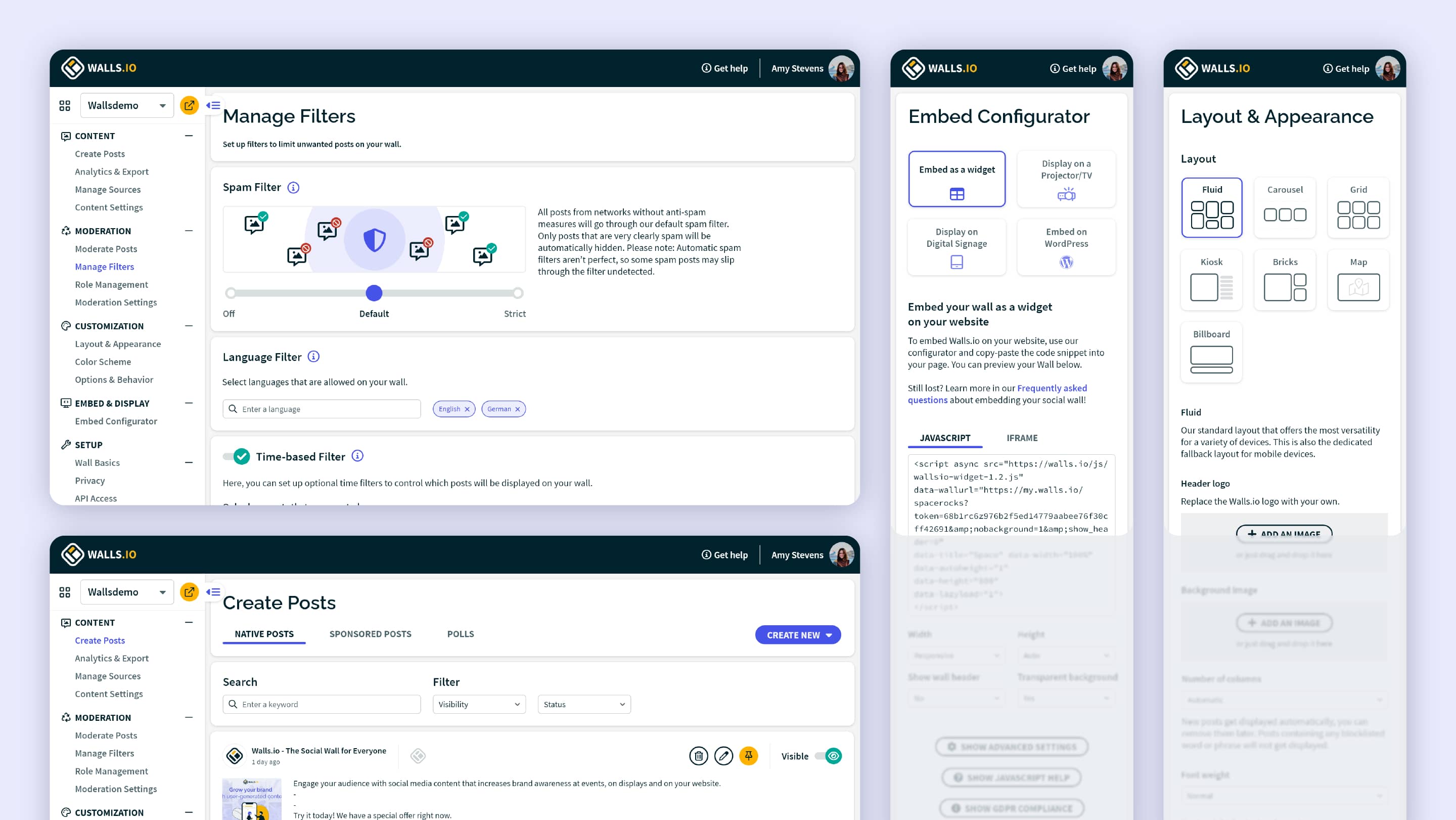Pick the Map layout
This screenshot has height=820, width=1456.
point(1358,280)
